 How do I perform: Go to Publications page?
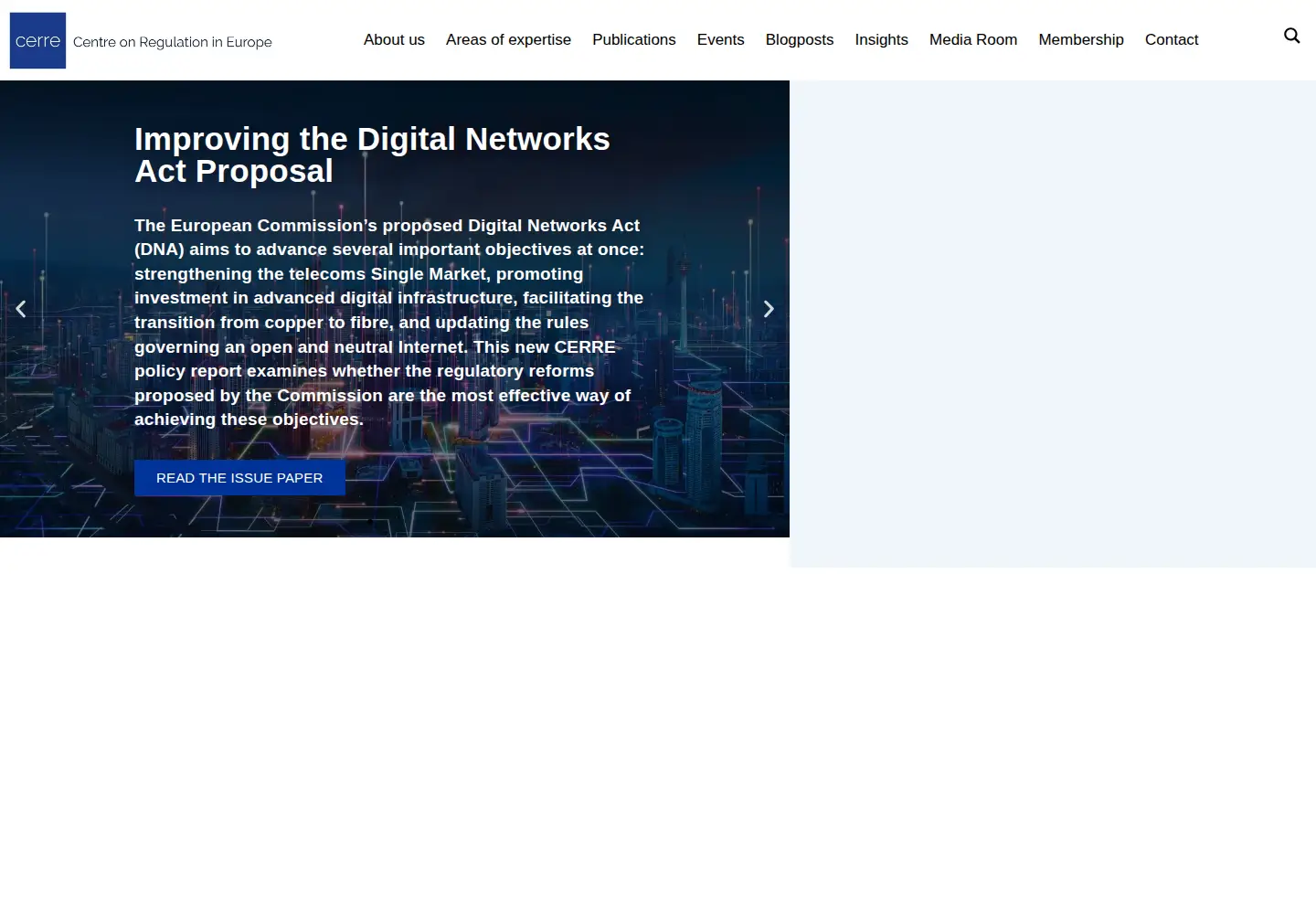pos(634,39)
